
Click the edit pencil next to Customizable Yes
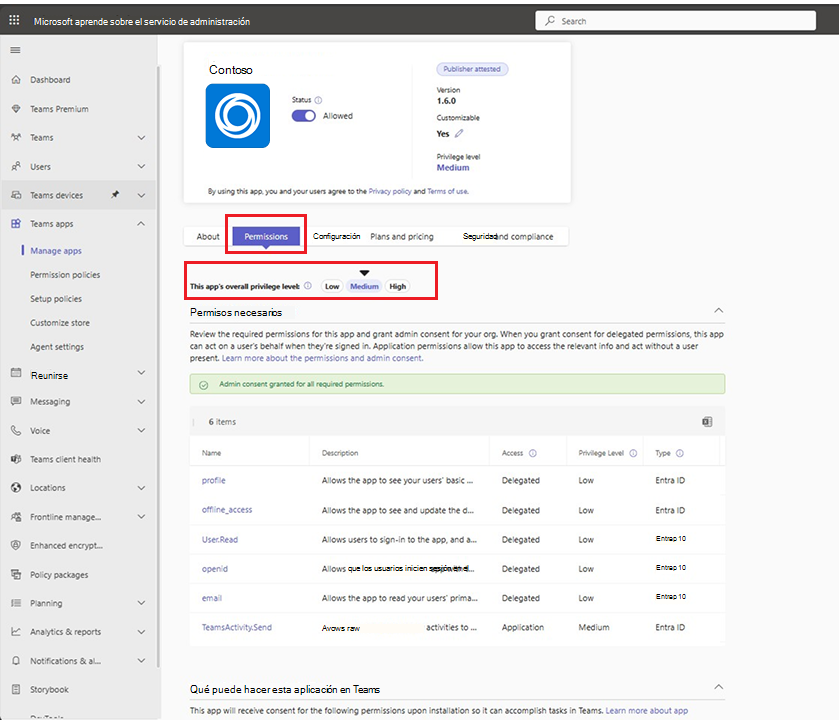[x=459, y=133]
